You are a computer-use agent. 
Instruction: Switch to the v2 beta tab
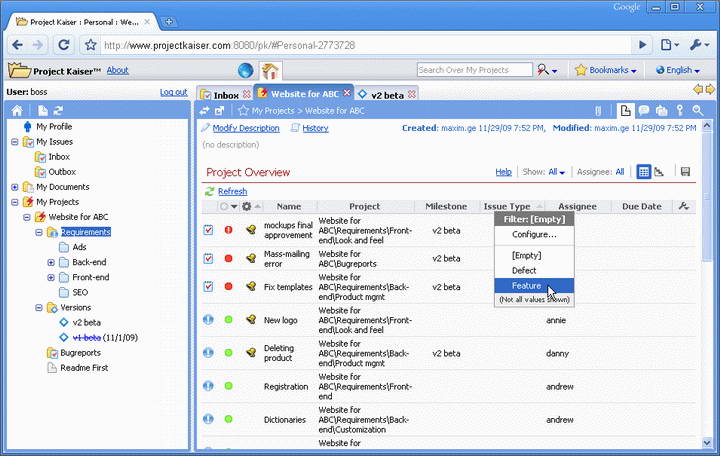pos(386,94)
